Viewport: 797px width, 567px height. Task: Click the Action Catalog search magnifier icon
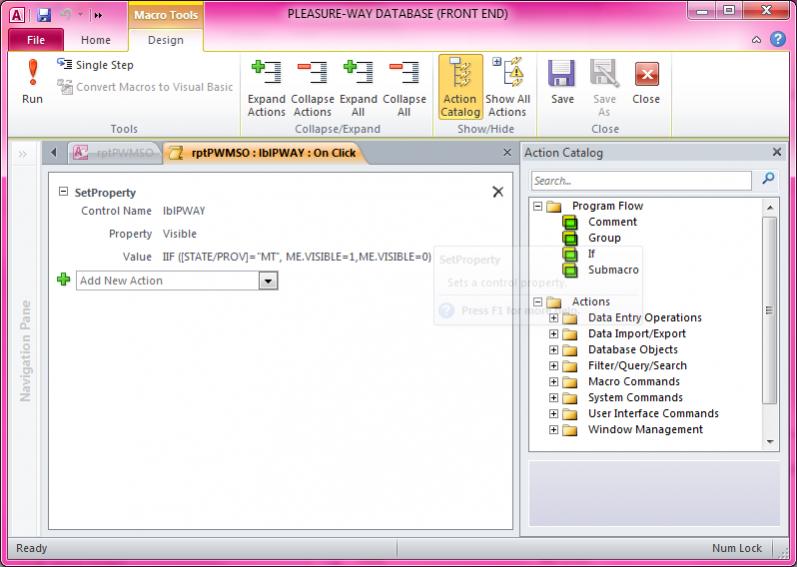pos(768,179)
